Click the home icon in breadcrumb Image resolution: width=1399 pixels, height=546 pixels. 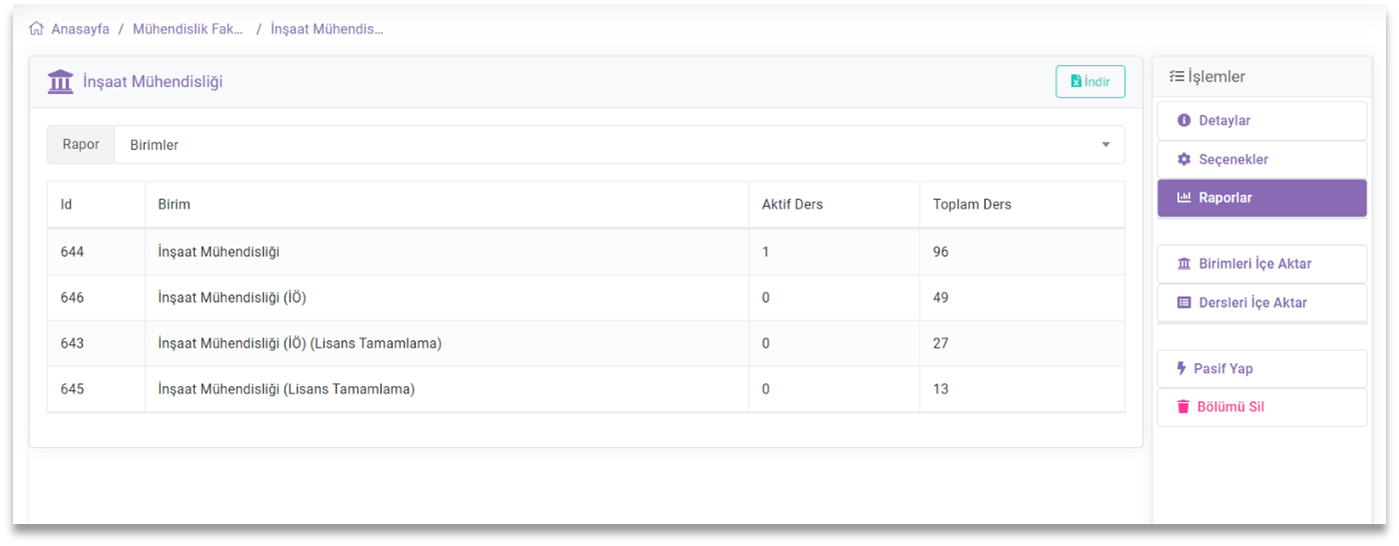(37, 29)
